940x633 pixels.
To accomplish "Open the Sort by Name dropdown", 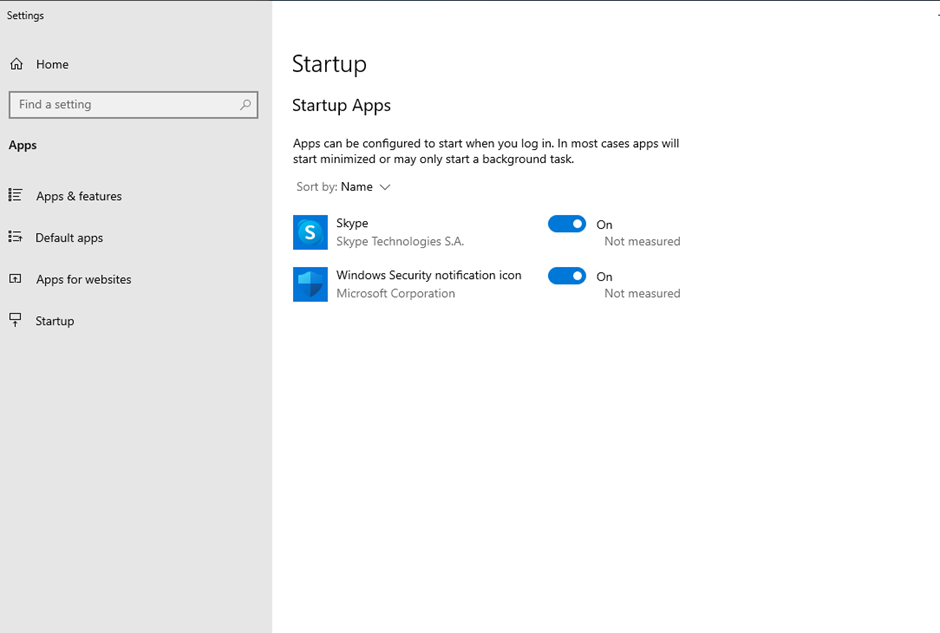I will click(x=344, y=187).
